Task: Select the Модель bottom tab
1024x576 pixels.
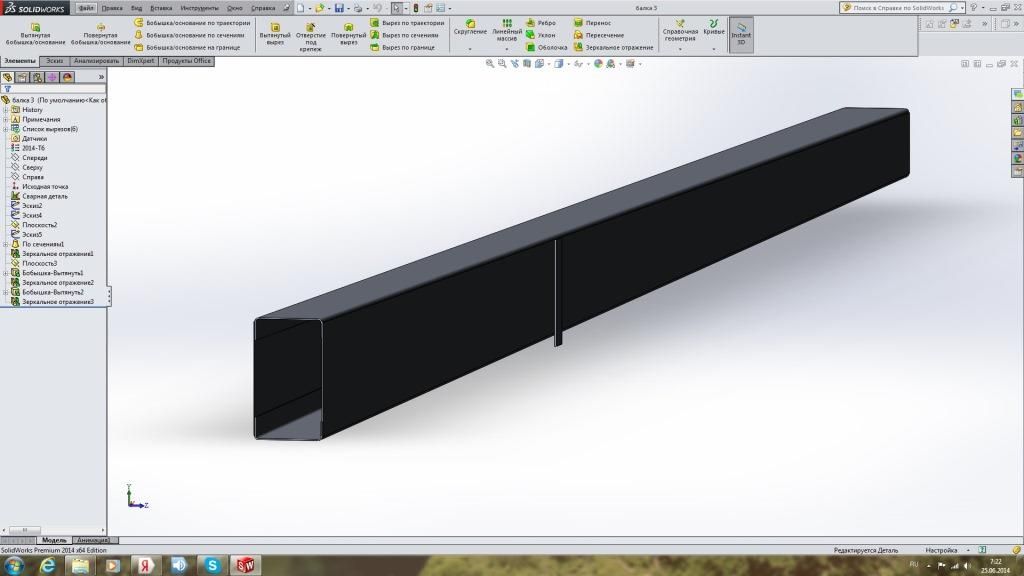Action: click(x=54, y=540)
